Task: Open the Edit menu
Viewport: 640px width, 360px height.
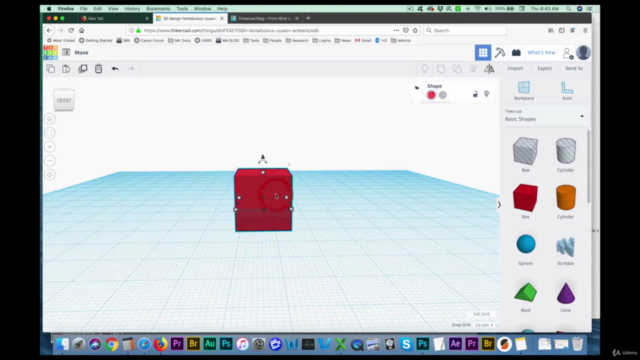Action: pyautogui.click(x=98, y=9)
